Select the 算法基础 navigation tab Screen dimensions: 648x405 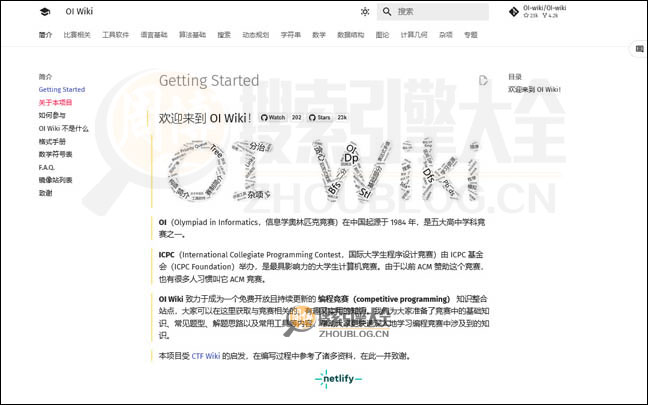[x=193, y=35]
